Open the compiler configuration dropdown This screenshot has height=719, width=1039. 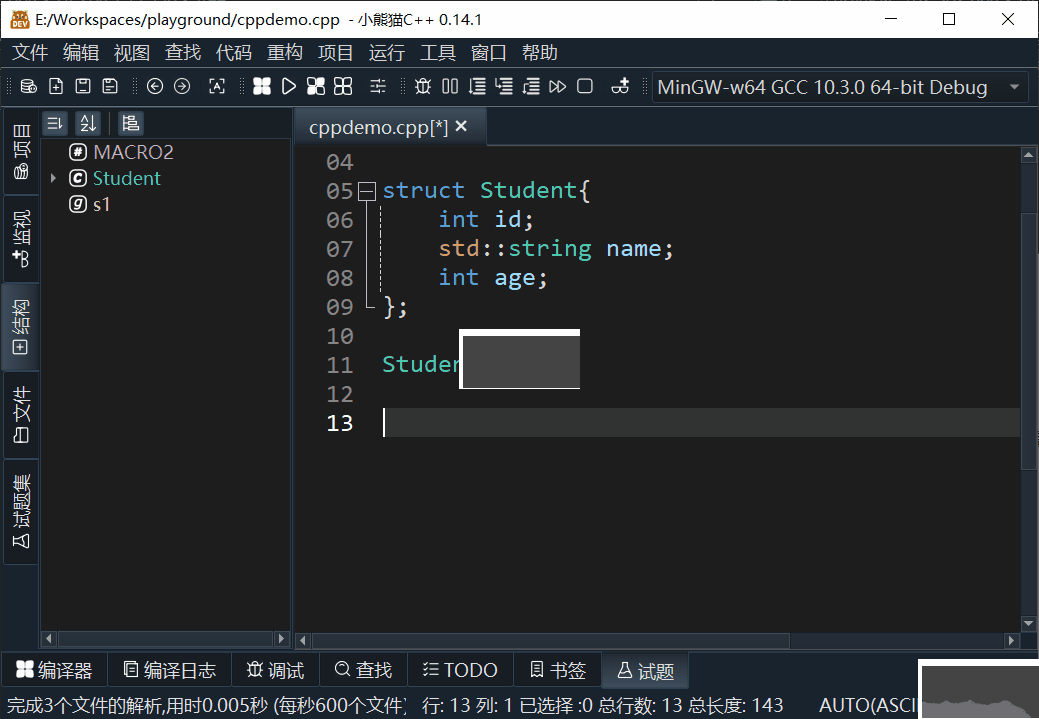click(840, 87)
